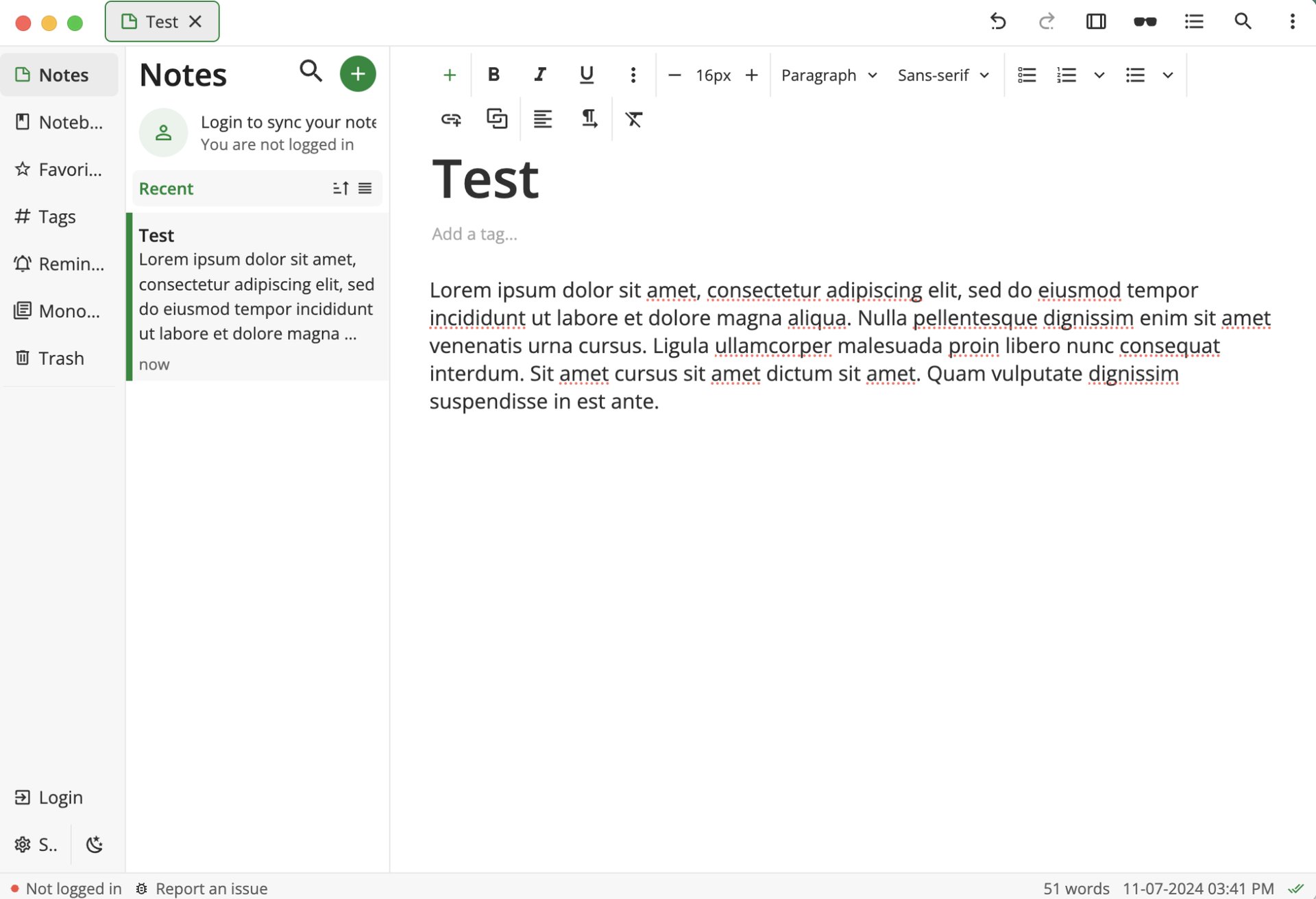Click Not logged in status indicator
Image resolution: width=1316 pixels, height=899 pixels.
point(66,889)
